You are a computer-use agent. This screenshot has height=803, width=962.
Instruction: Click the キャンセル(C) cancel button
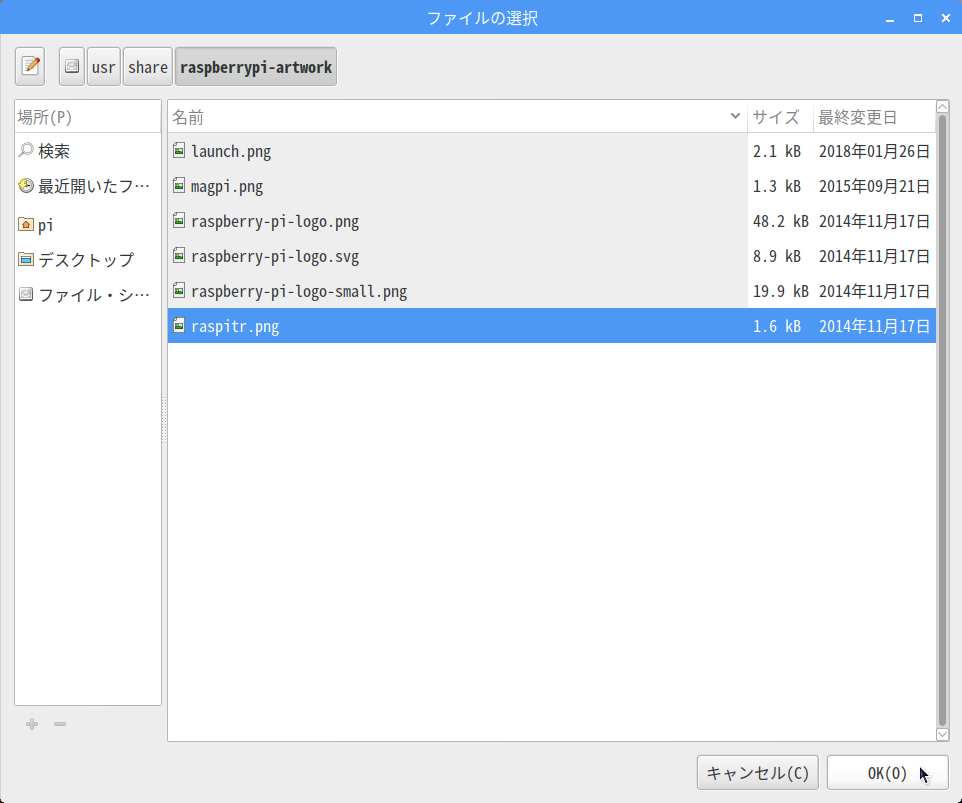click(758, 772)
